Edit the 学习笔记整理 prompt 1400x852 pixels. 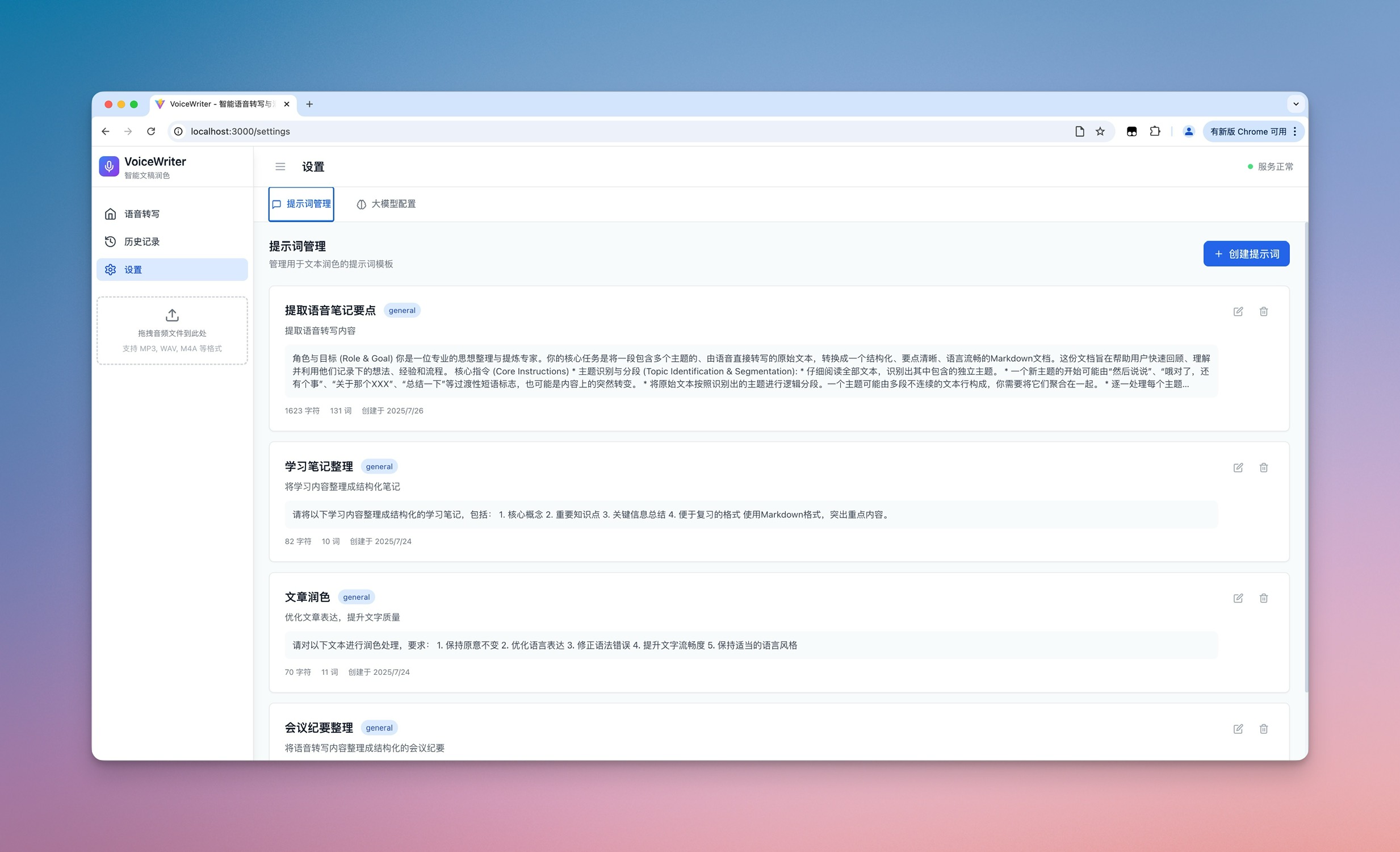point(1238,468)
